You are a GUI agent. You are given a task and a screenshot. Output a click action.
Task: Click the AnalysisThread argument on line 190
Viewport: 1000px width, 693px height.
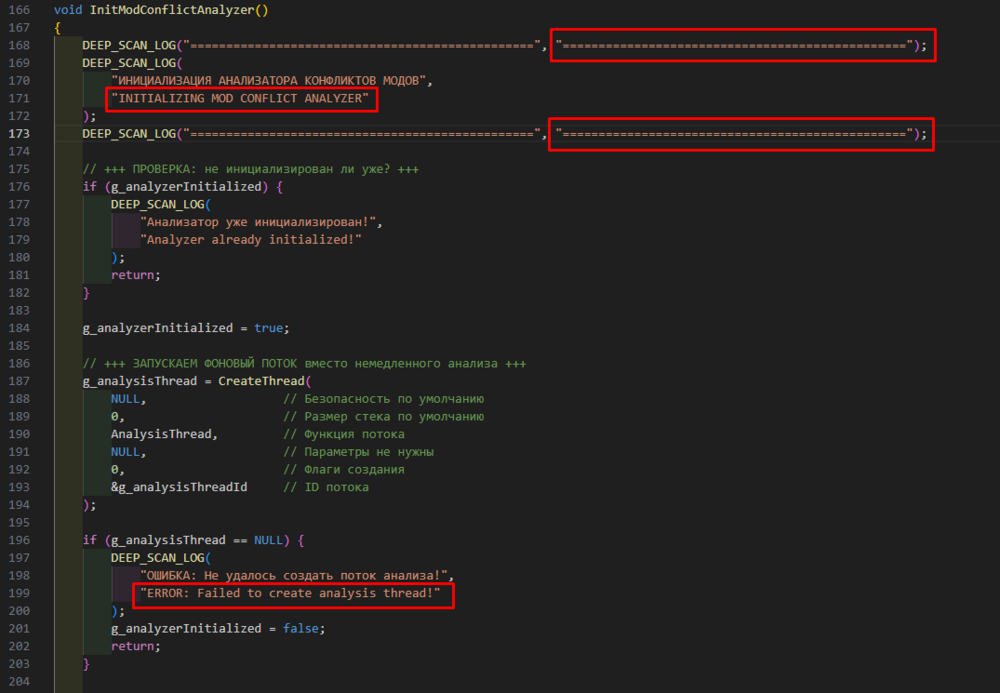[162, 434]
